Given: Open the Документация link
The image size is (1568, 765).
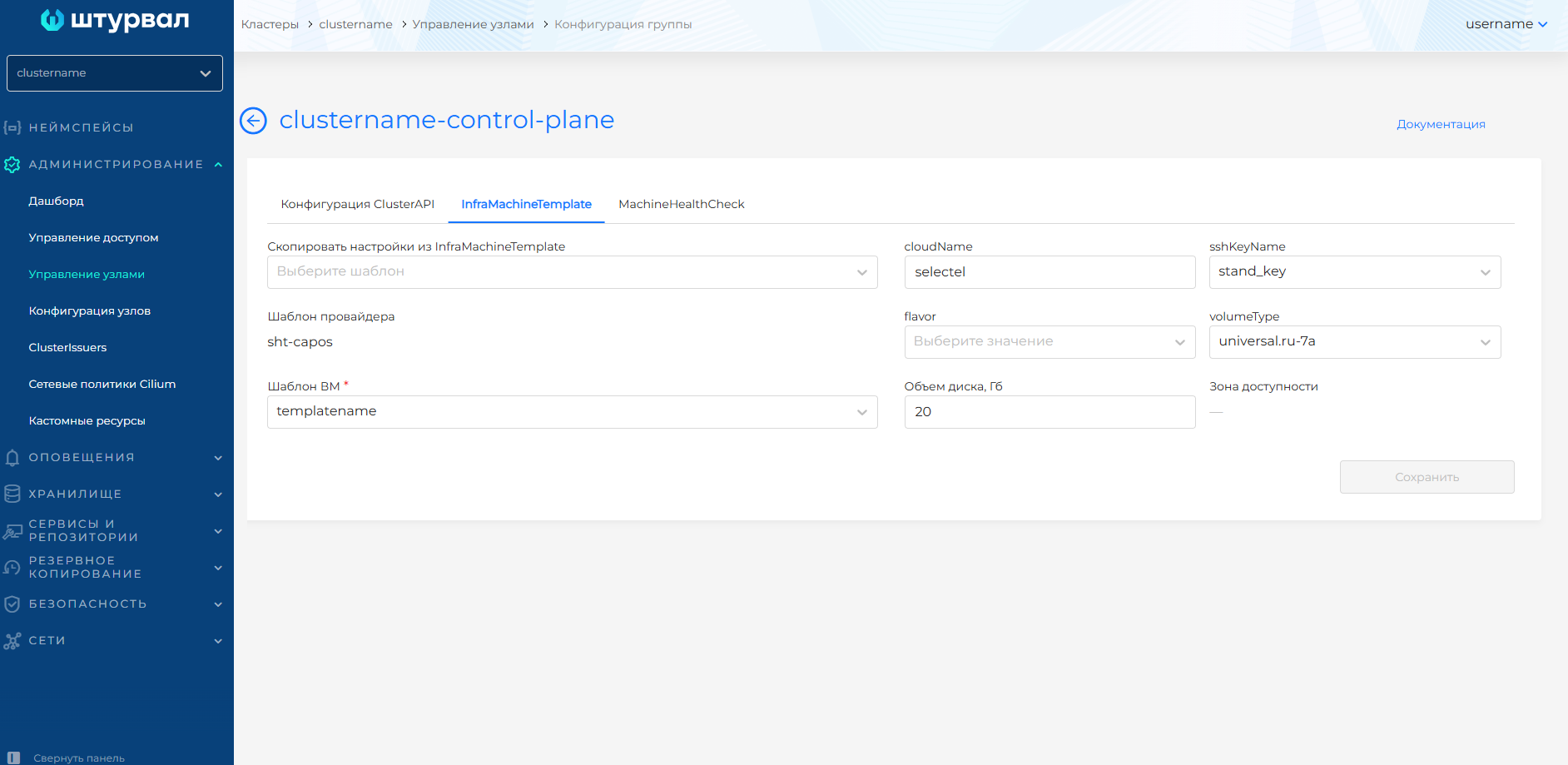Looking at the screenshot, I should click(x=1441, y=124).
